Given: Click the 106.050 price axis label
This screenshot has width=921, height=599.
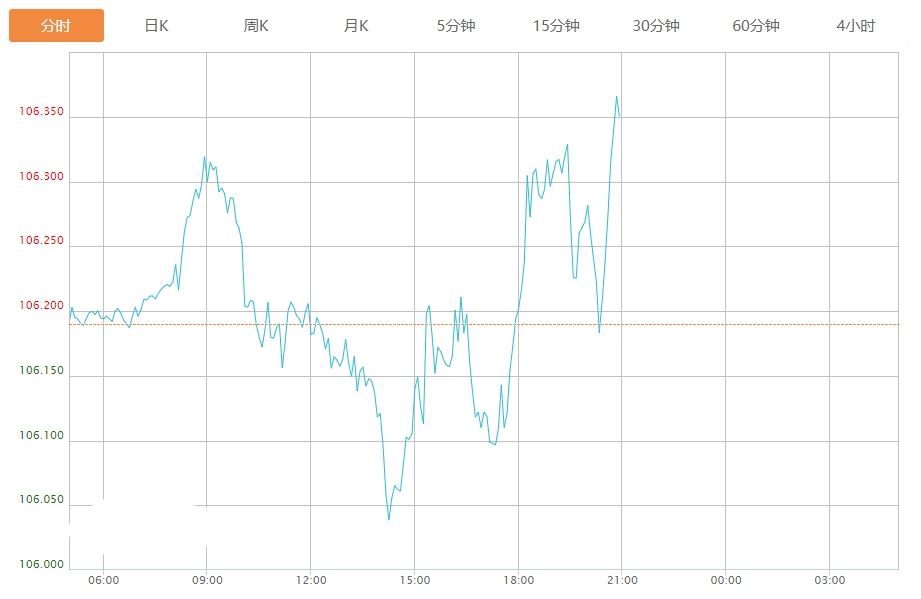Looking at the screenshot, I should click(41, 500).
